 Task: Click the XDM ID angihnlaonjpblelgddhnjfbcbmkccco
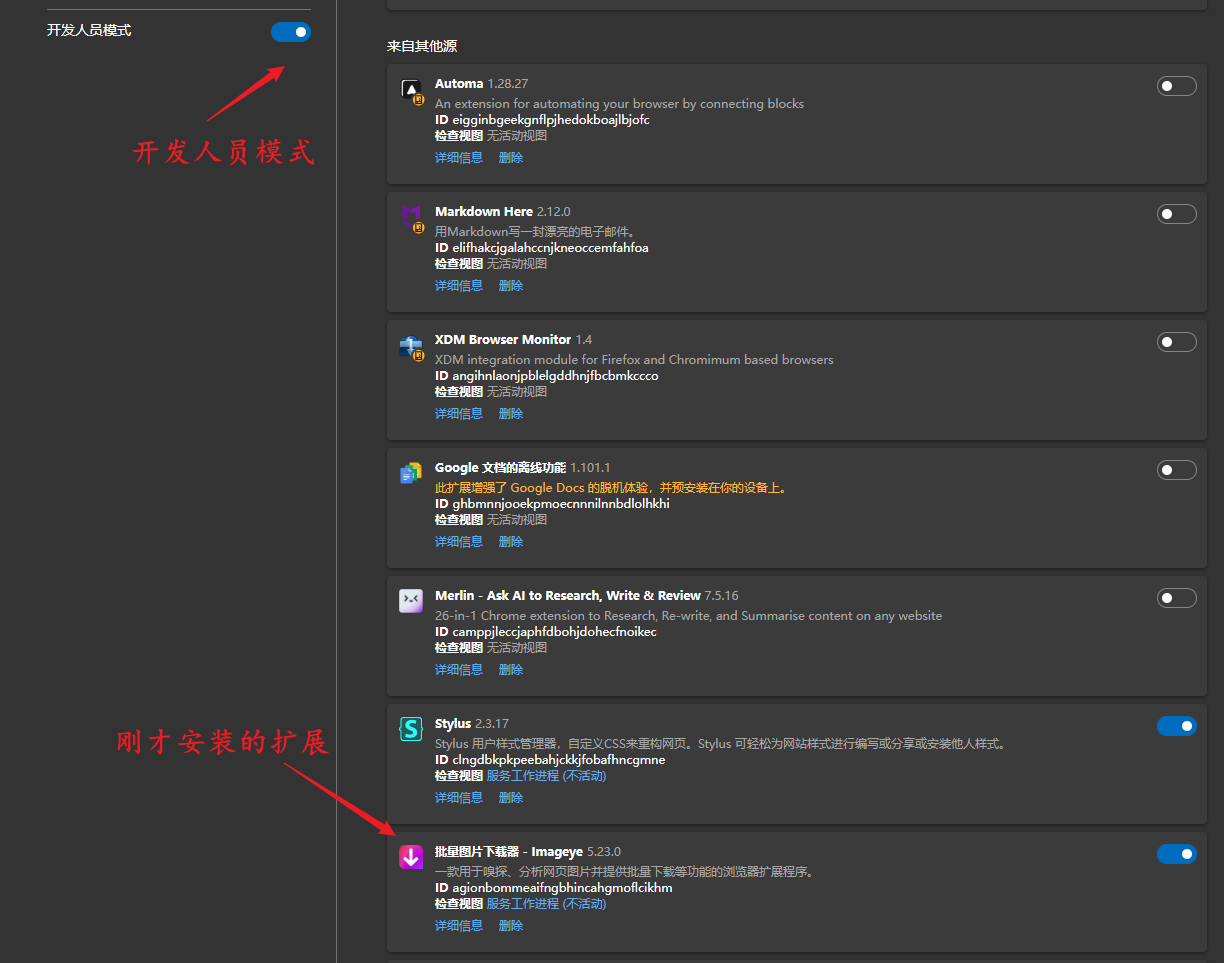click(x=547, y=376)
